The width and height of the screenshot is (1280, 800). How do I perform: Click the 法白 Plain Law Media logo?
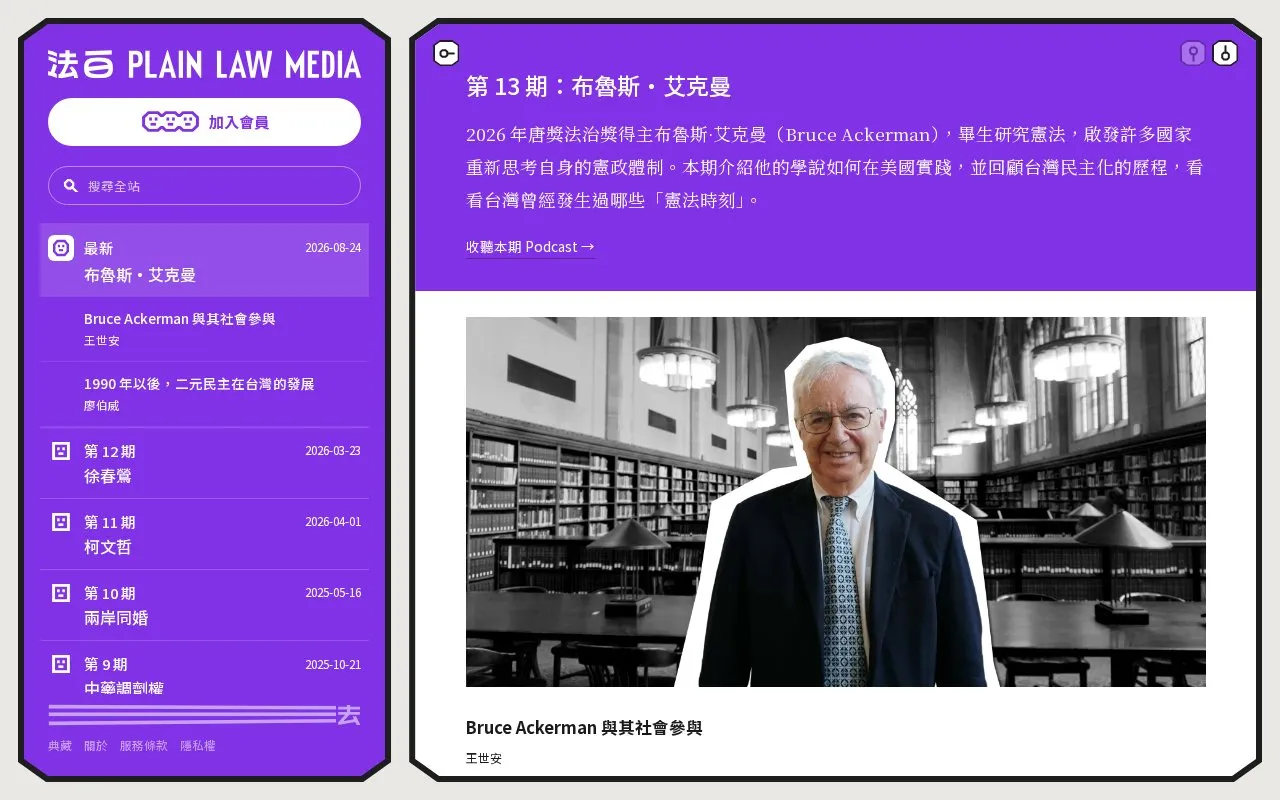pos(204,65)
